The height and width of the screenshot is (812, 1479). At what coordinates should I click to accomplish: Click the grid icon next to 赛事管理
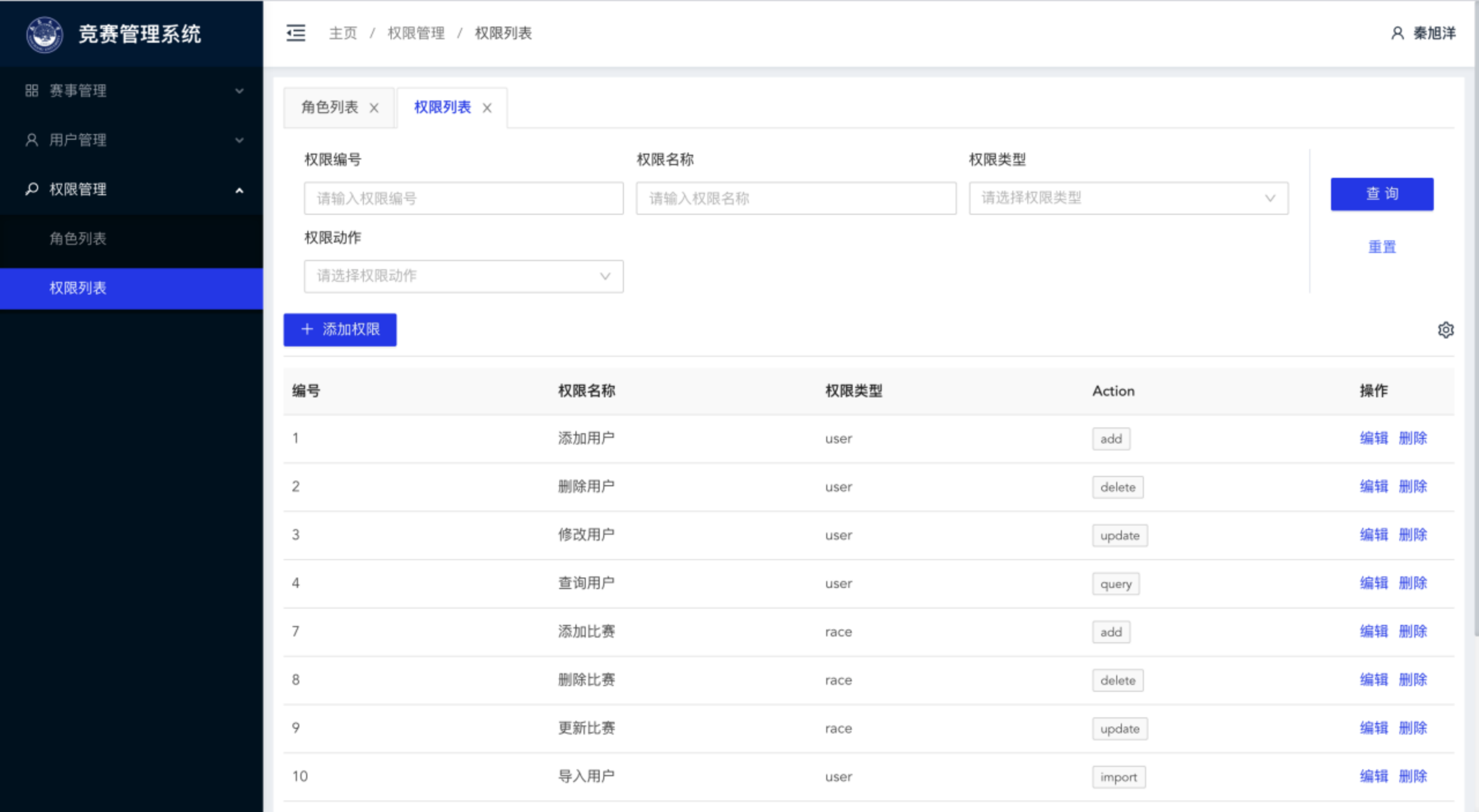click(32, 91)
